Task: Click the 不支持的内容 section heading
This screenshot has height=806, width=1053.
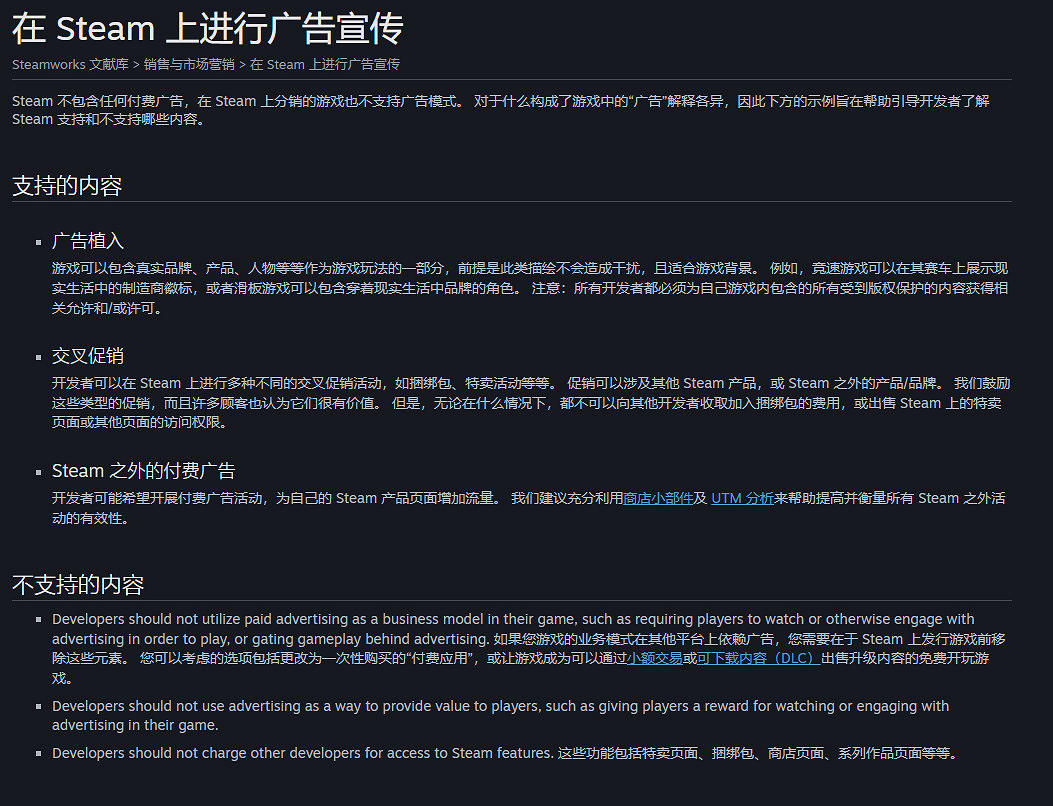Action: point(78,584)
